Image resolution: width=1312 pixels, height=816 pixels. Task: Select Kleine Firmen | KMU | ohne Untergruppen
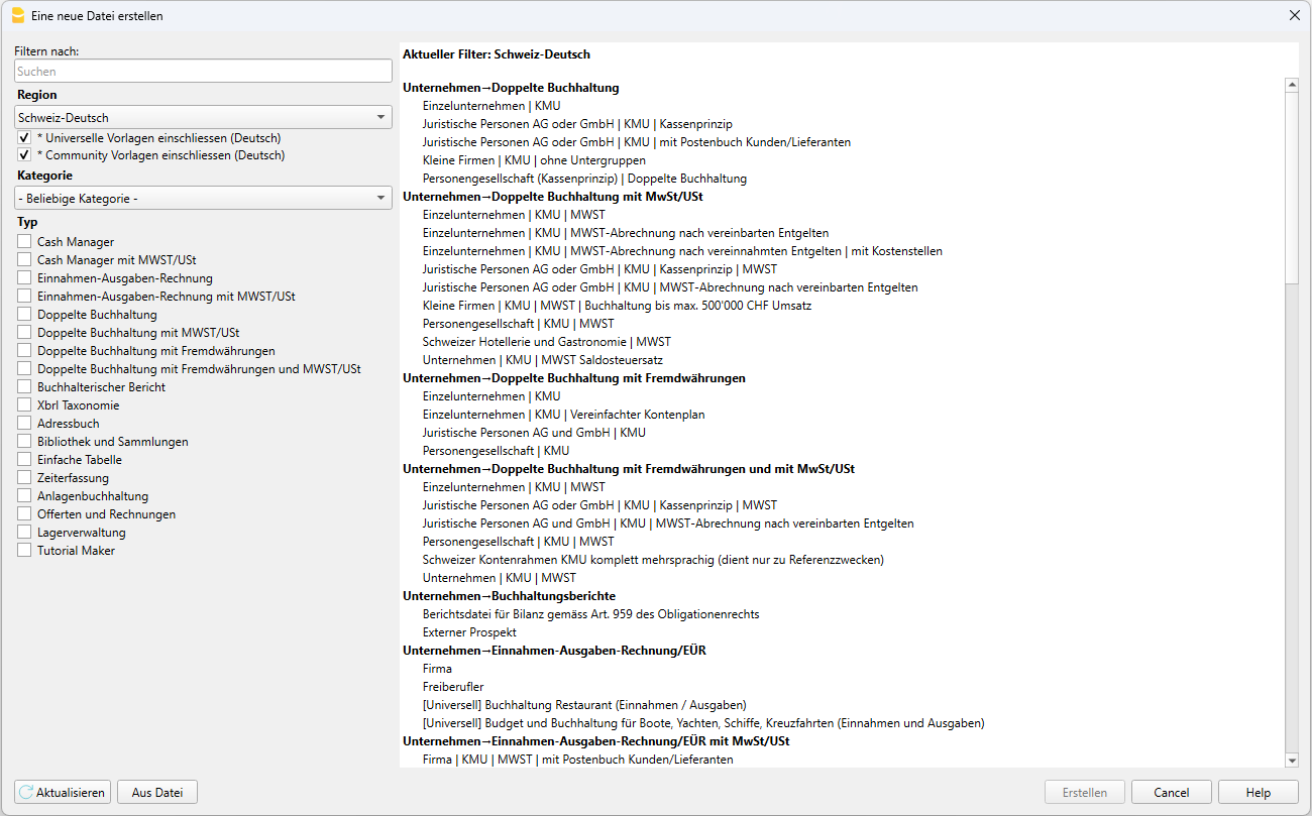pyautogui.click(x=534, y=160)
